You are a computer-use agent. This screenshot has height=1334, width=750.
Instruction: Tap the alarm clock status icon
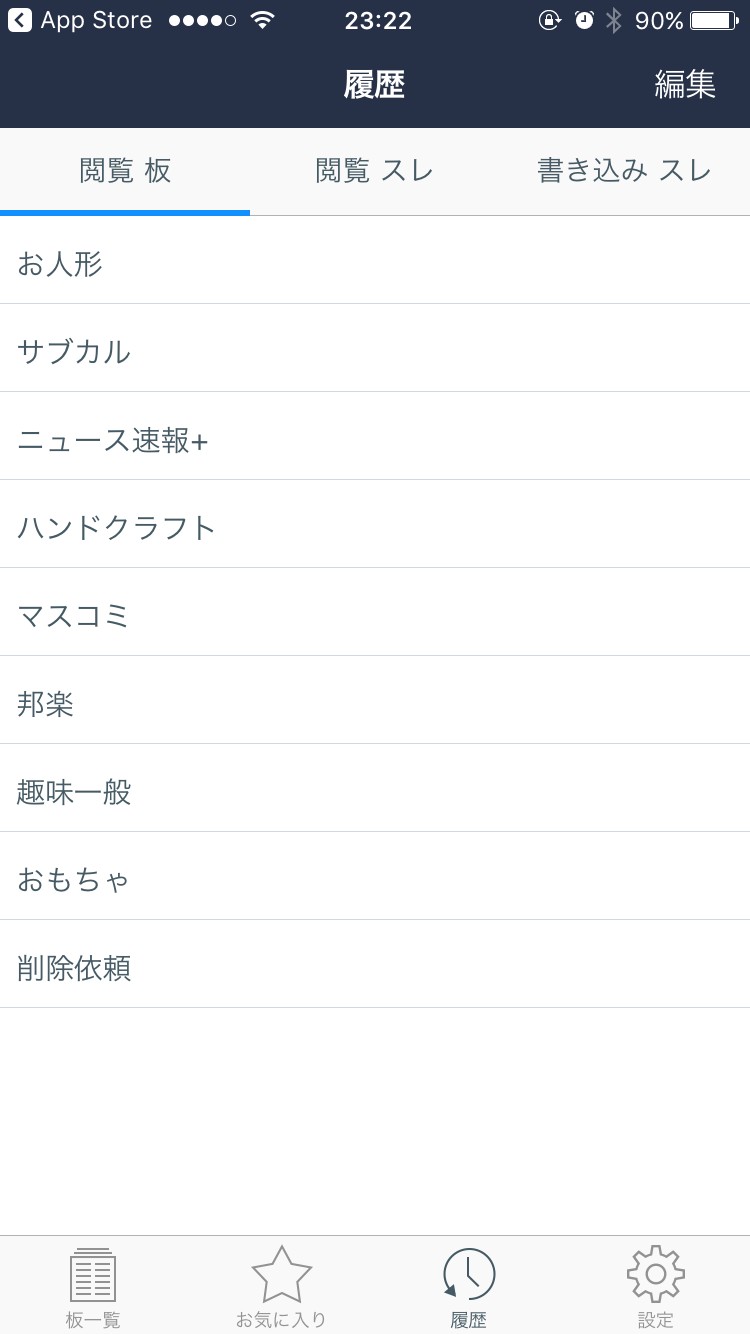click(584, 20)
